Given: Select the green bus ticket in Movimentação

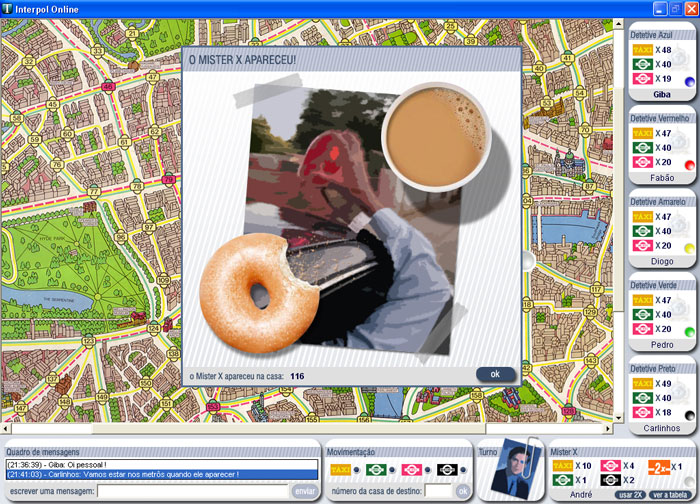Looking at the screenshot, I should (x=375, y=469).
